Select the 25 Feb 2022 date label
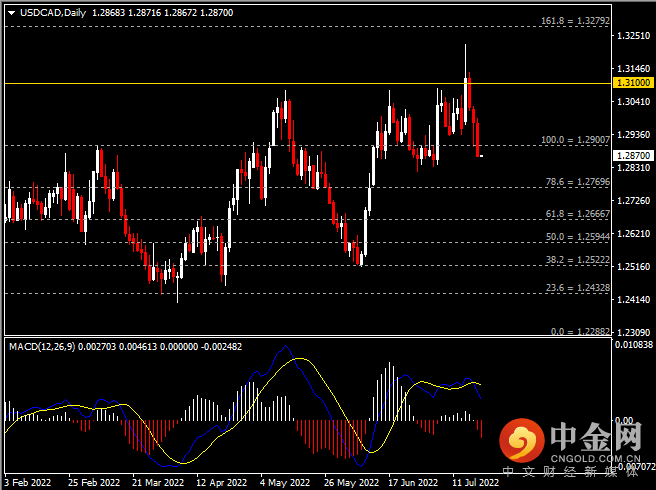The image size is (656, 490). tap(94, 482)
